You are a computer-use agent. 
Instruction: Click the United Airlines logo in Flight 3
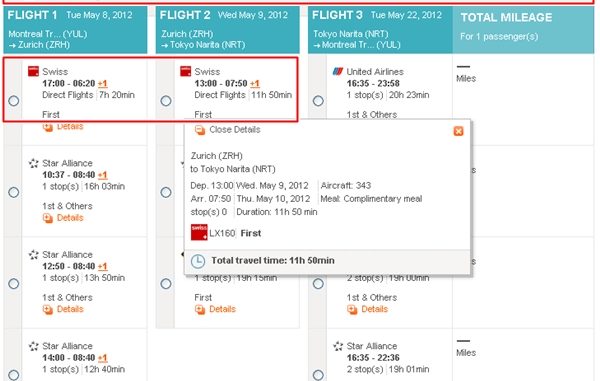338,71
